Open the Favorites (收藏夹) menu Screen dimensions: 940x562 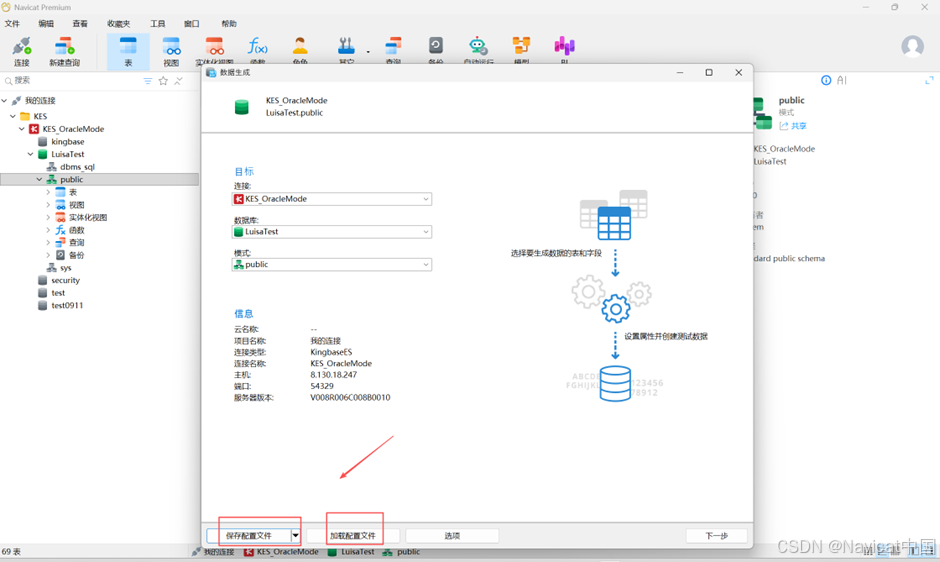[119, 23]
